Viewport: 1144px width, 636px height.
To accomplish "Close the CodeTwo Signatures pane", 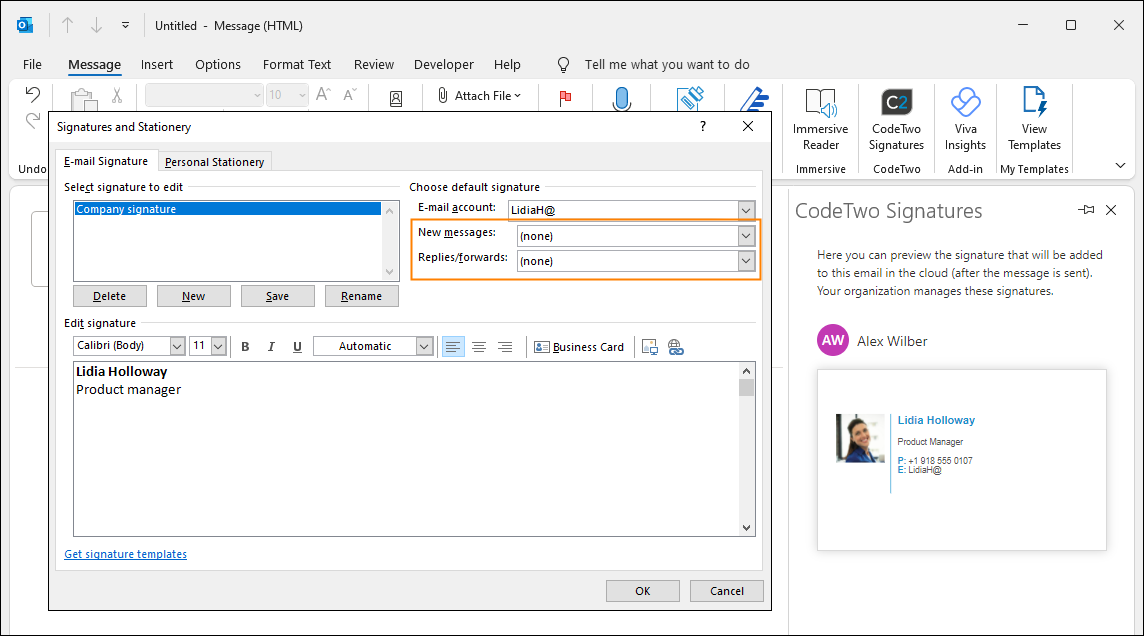I will tap(1111, 210).
